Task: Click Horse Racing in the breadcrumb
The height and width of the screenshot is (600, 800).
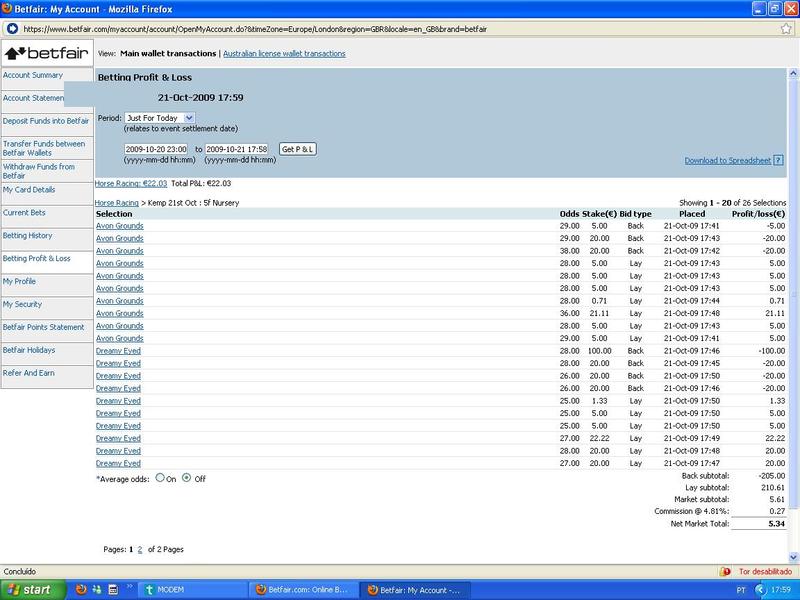Action: [x=117, y=203]
